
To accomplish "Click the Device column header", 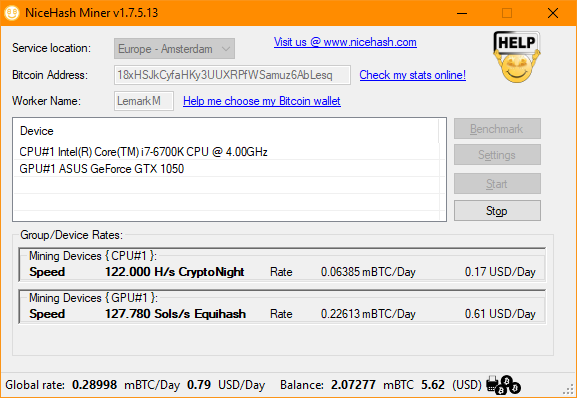I will point(226,131).
